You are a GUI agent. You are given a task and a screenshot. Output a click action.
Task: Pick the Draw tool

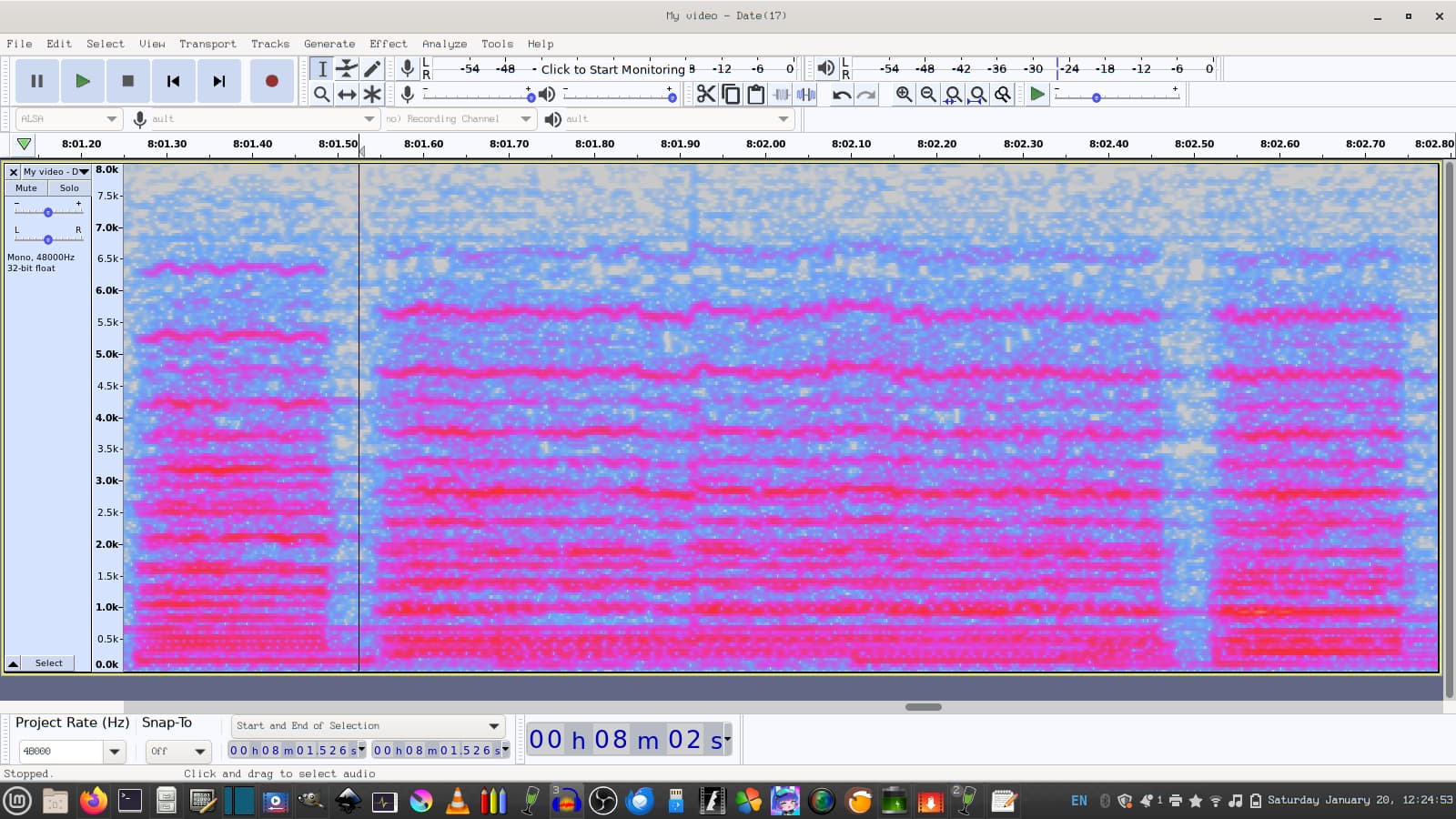(372, 68)
